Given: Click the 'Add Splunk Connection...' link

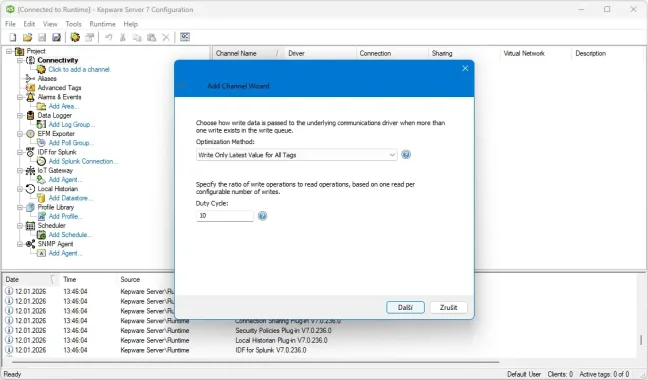Looking at the screenshot, I should 83,161.
